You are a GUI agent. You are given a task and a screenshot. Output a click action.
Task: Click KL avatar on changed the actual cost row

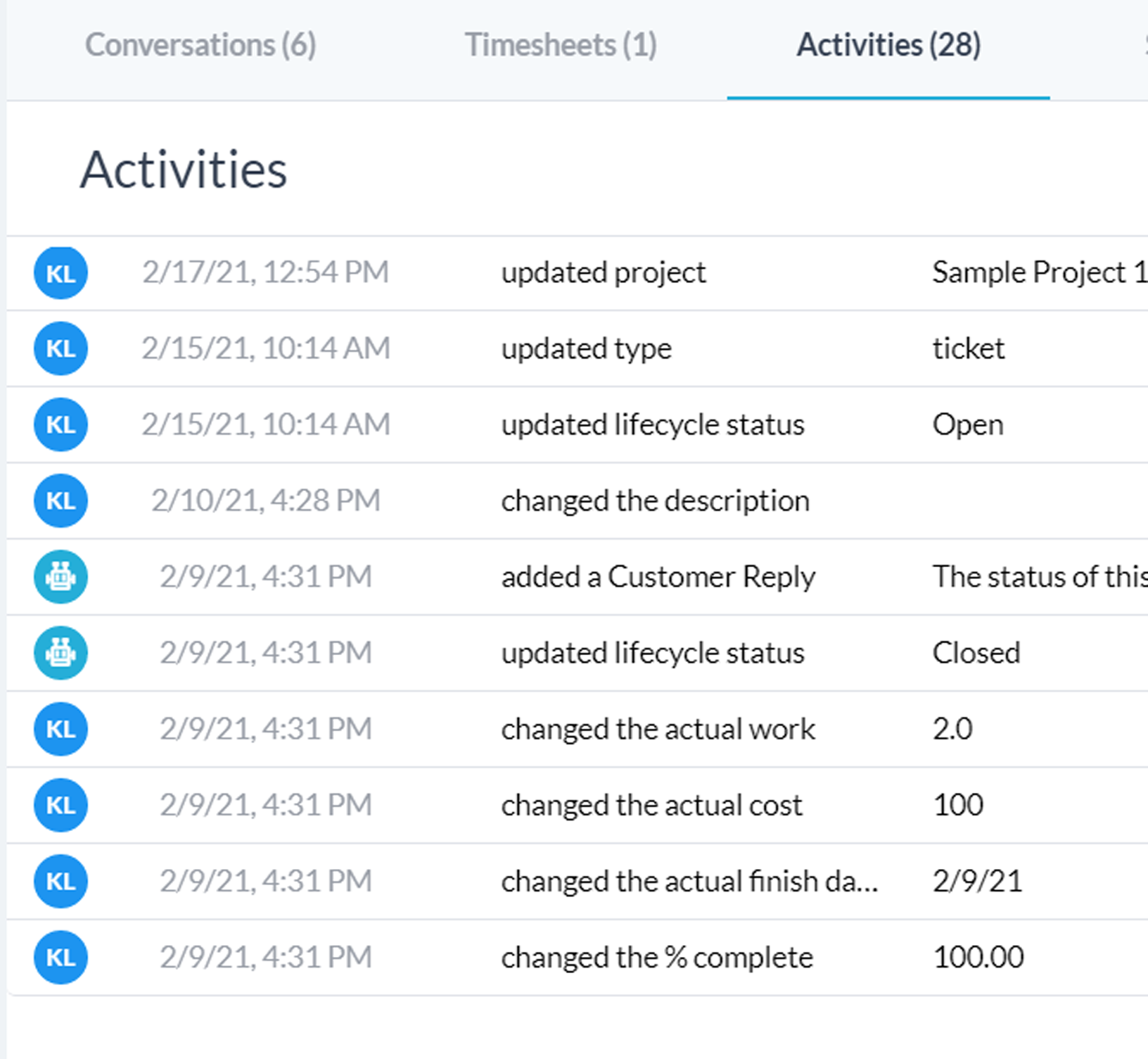click(60, 805)
